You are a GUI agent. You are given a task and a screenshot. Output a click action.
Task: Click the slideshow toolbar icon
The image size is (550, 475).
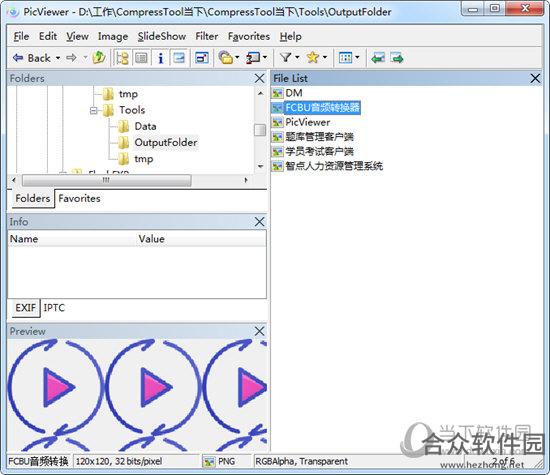point(253,58)
